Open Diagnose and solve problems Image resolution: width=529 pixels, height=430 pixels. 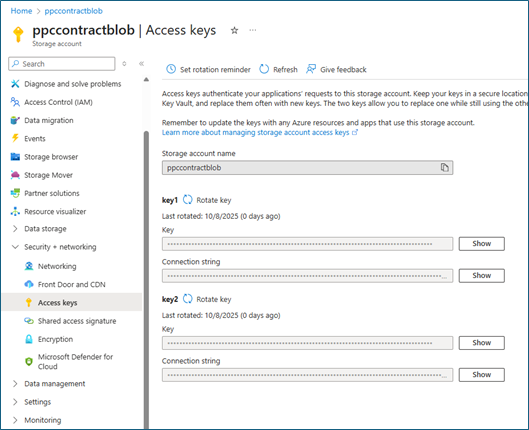(x=73, y=84)
